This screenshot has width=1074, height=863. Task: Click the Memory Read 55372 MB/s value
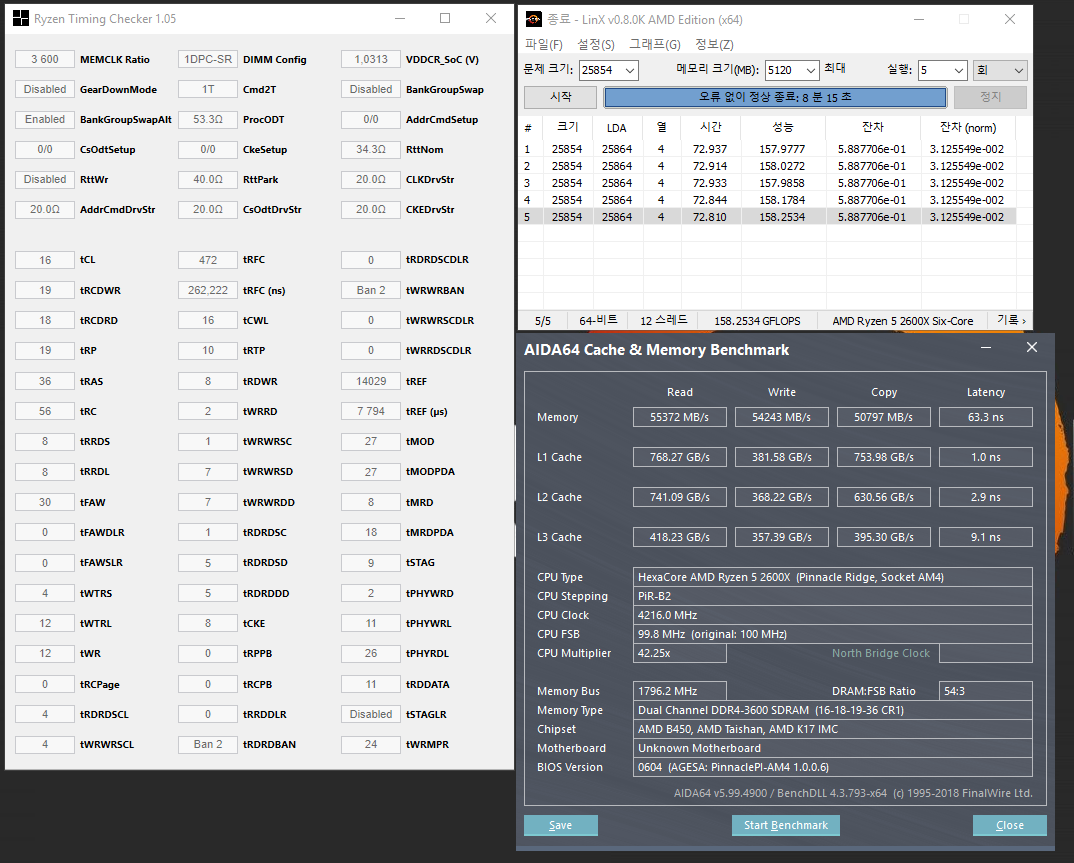tap(679, 417)
